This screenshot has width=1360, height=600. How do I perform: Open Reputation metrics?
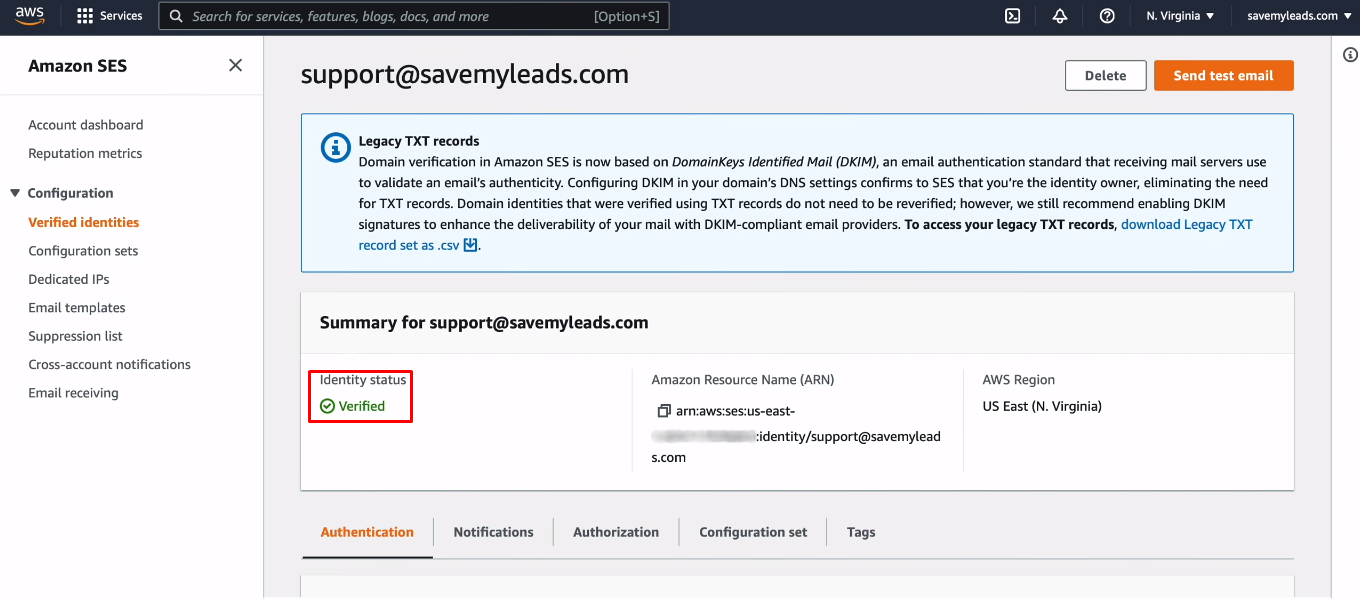click(85, 153)
